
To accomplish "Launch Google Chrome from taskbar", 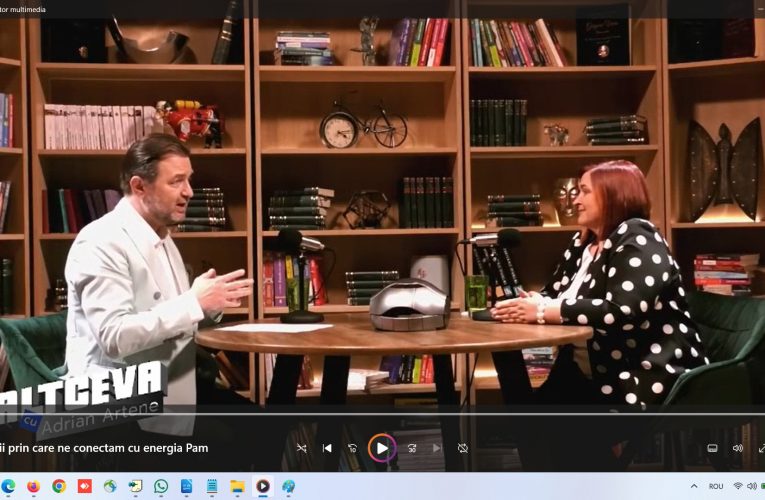I will 59,486.
